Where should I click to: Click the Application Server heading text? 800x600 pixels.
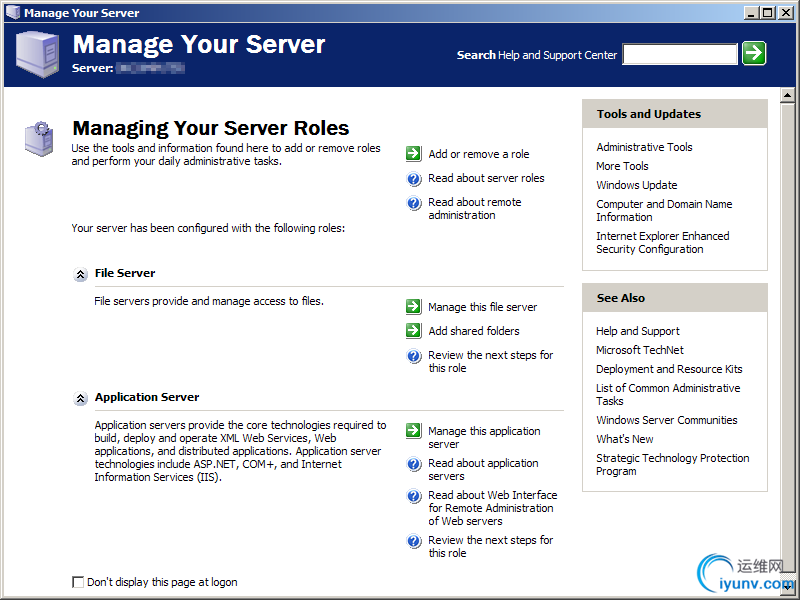[147, 397]
